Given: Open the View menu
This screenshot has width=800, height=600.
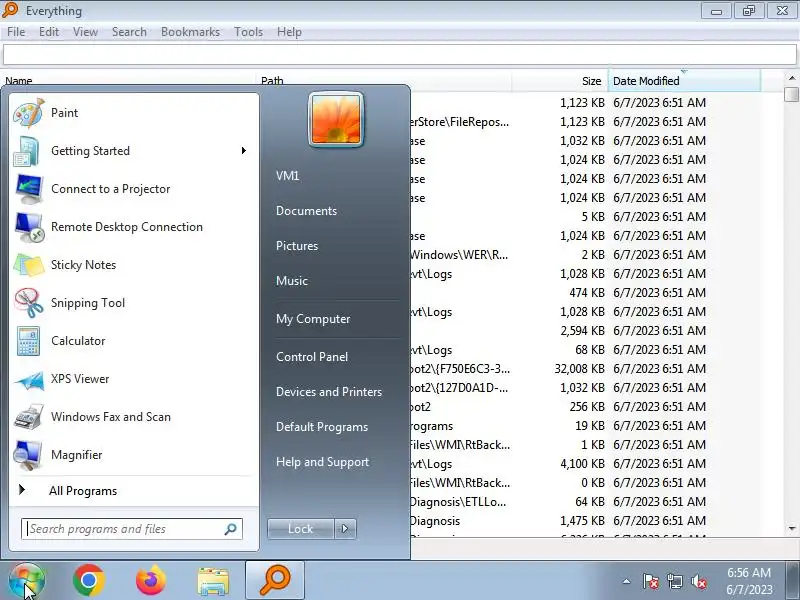Looking at the screenshot, I should point(85,32).
